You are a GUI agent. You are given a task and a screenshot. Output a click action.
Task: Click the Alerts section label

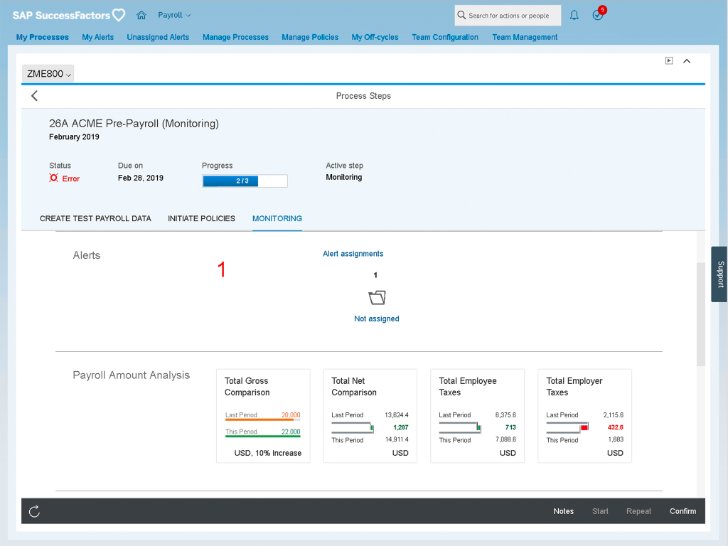click(86, 255)
